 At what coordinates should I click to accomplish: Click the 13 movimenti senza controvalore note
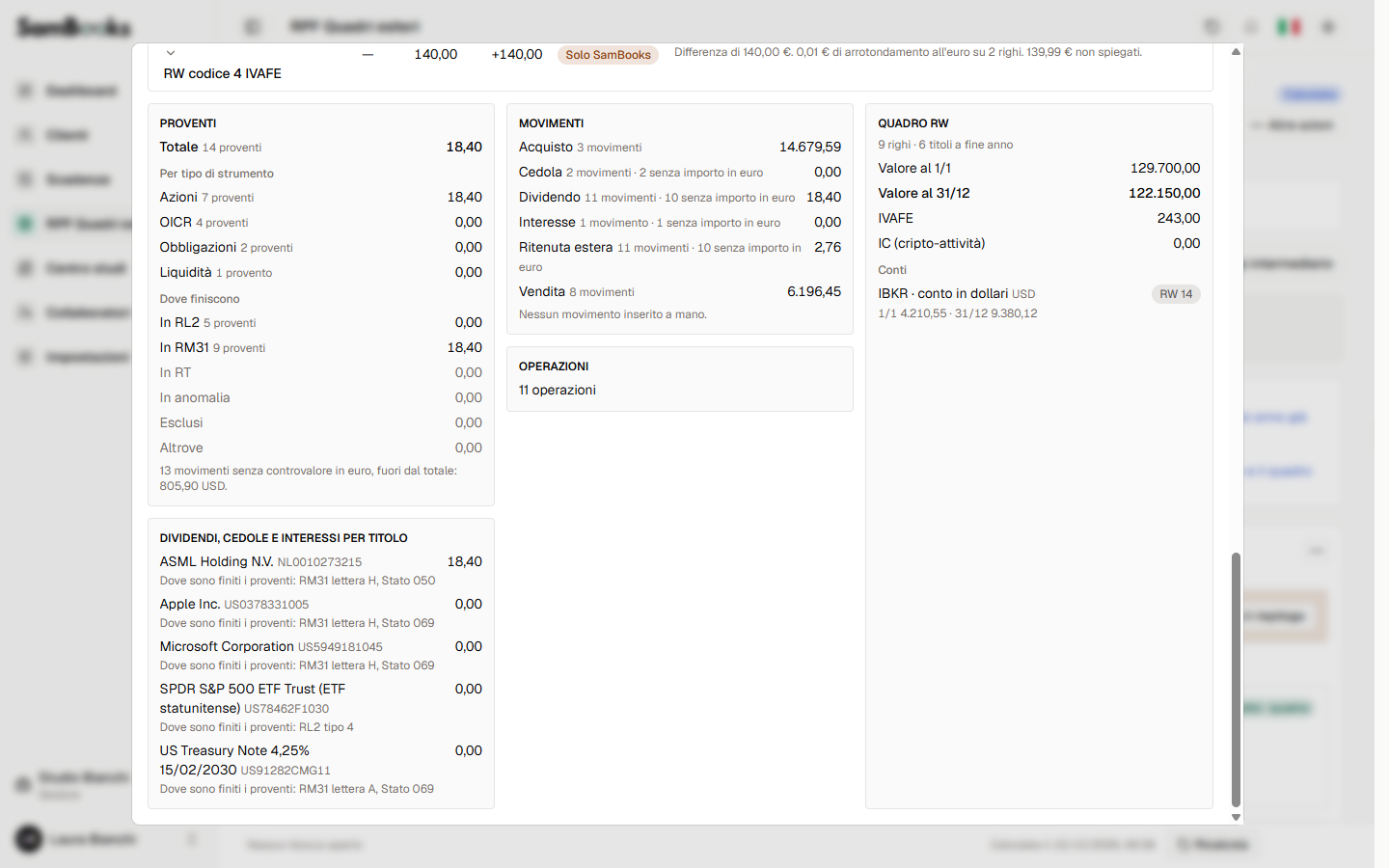tap(309, 478)
